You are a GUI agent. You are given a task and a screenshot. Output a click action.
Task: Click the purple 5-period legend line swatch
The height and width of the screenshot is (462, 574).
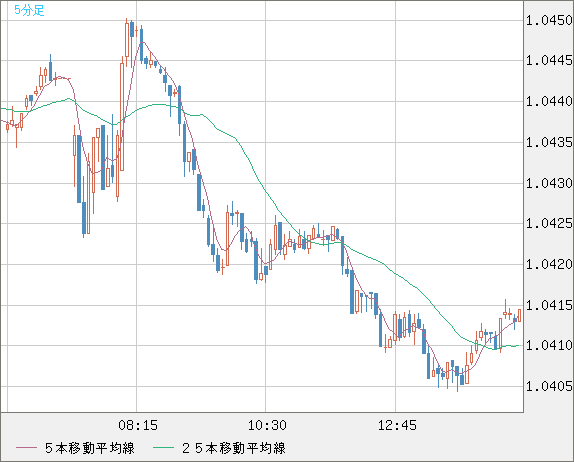click(26, 448)
